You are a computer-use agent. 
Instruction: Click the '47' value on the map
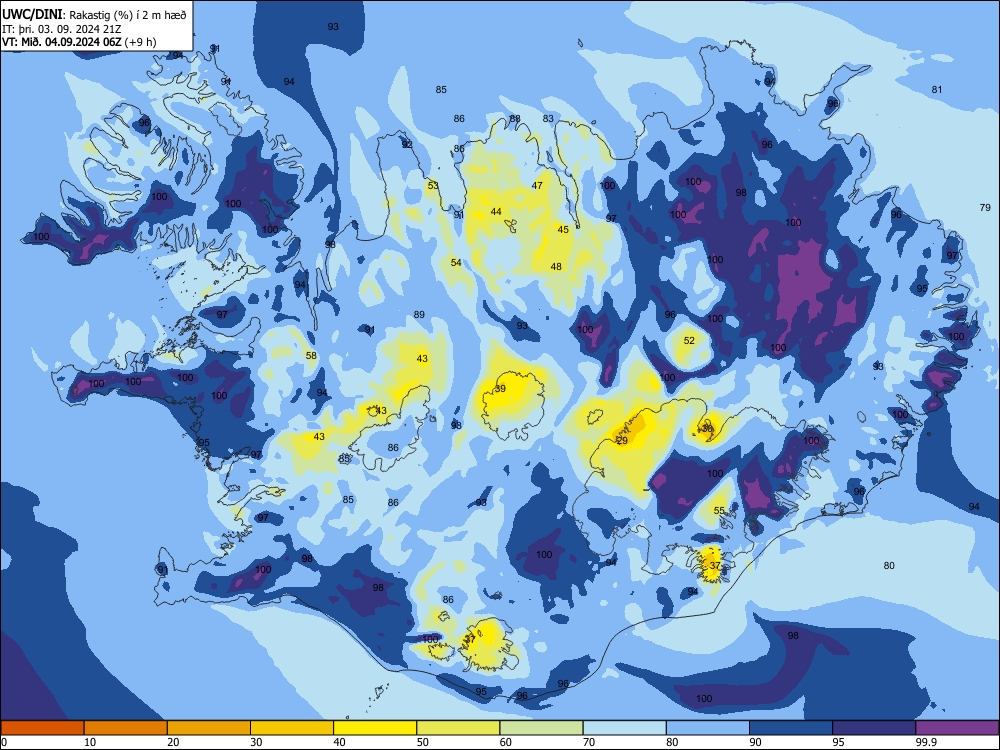(537, 186)
